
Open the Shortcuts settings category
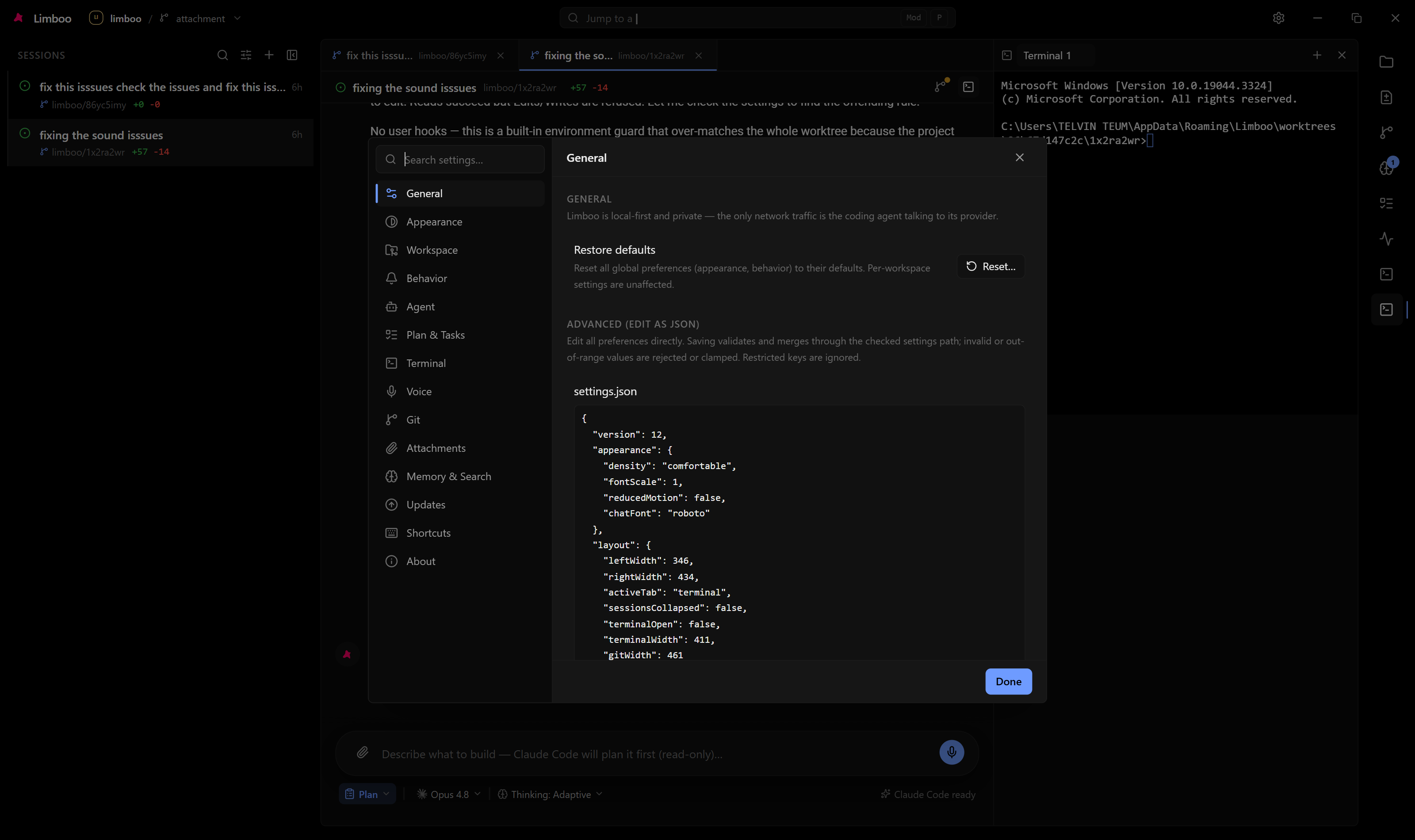click(459, 533)
